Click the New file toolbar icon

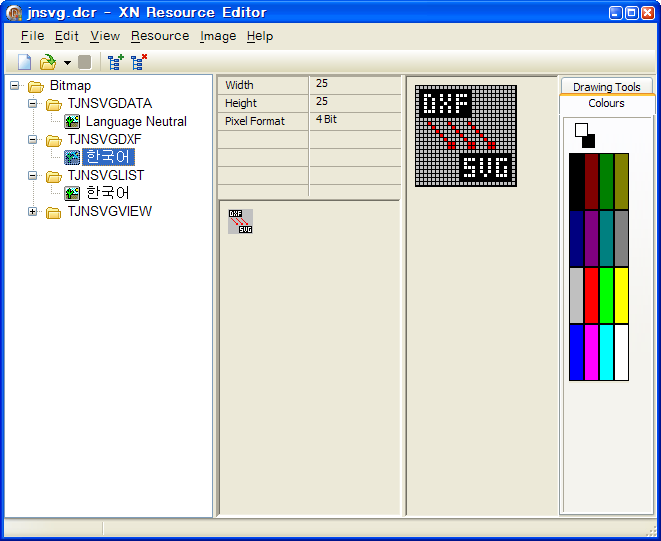(24, 62)
